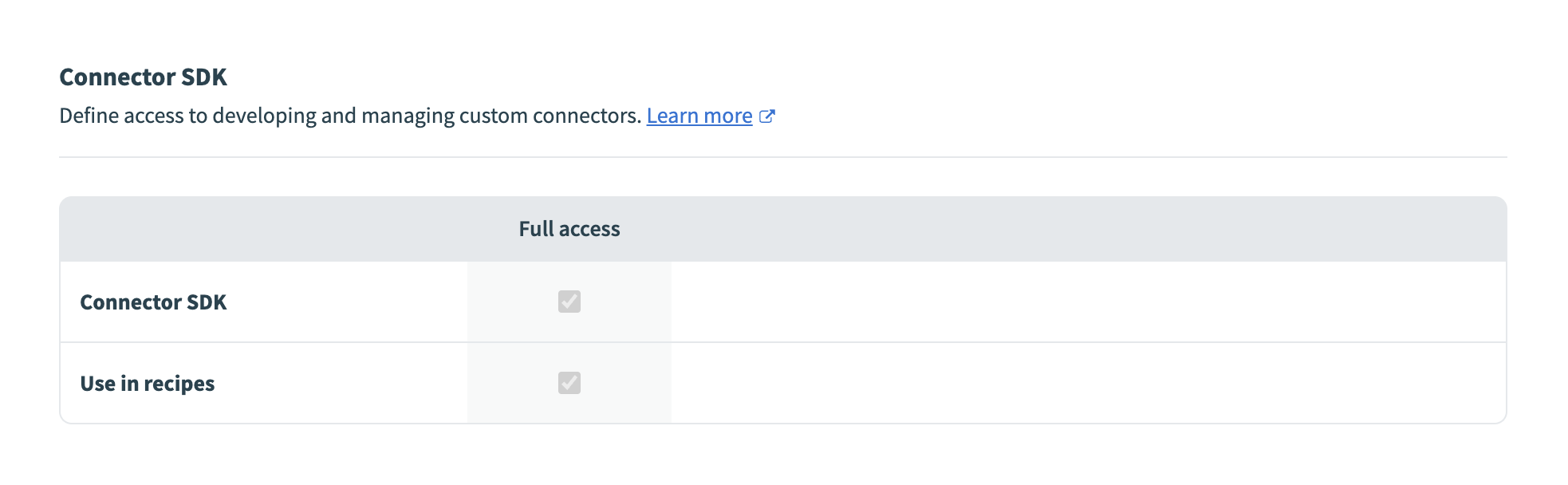Image resolution: width=1568 pixels, height=485 pixels.
Task: Toggle the Use in recipes checkbox
Action: 569,383
